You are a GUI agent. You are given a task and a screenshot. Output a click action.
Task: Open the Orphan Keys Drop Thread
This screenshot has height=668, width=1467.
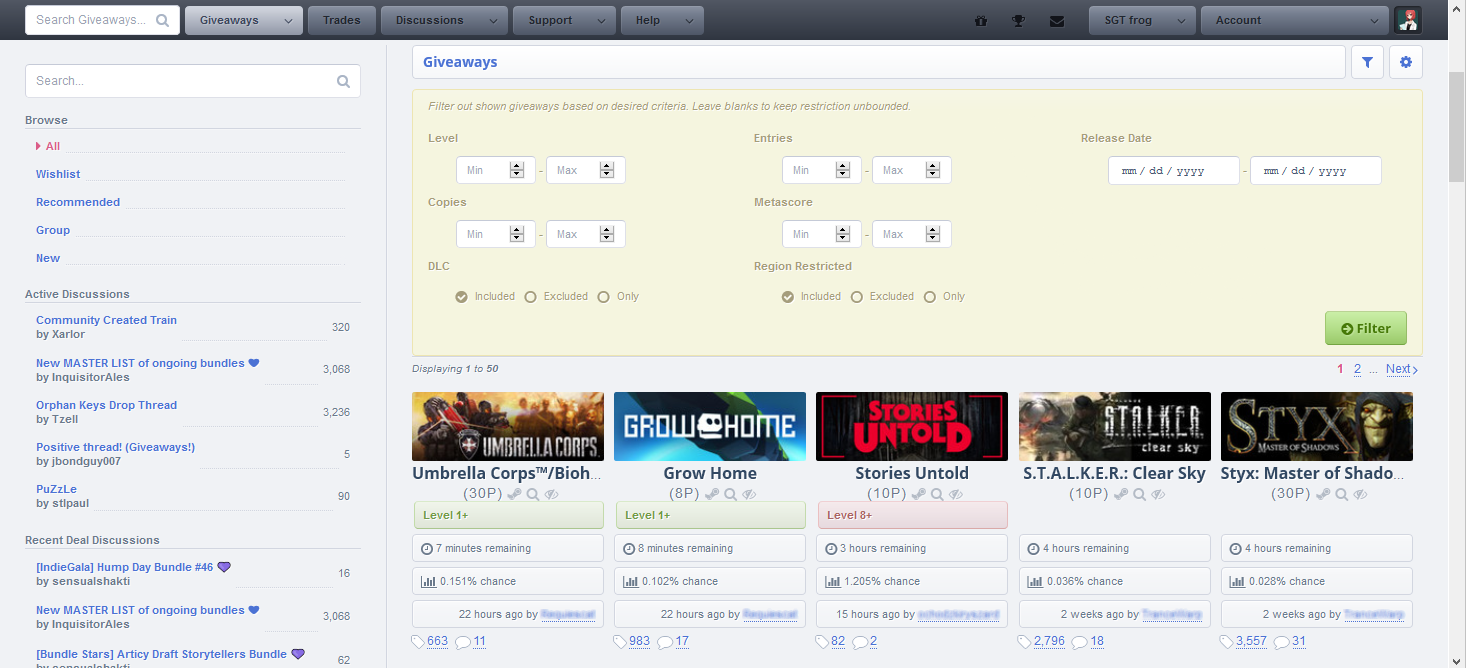click(x=106, y=405)
